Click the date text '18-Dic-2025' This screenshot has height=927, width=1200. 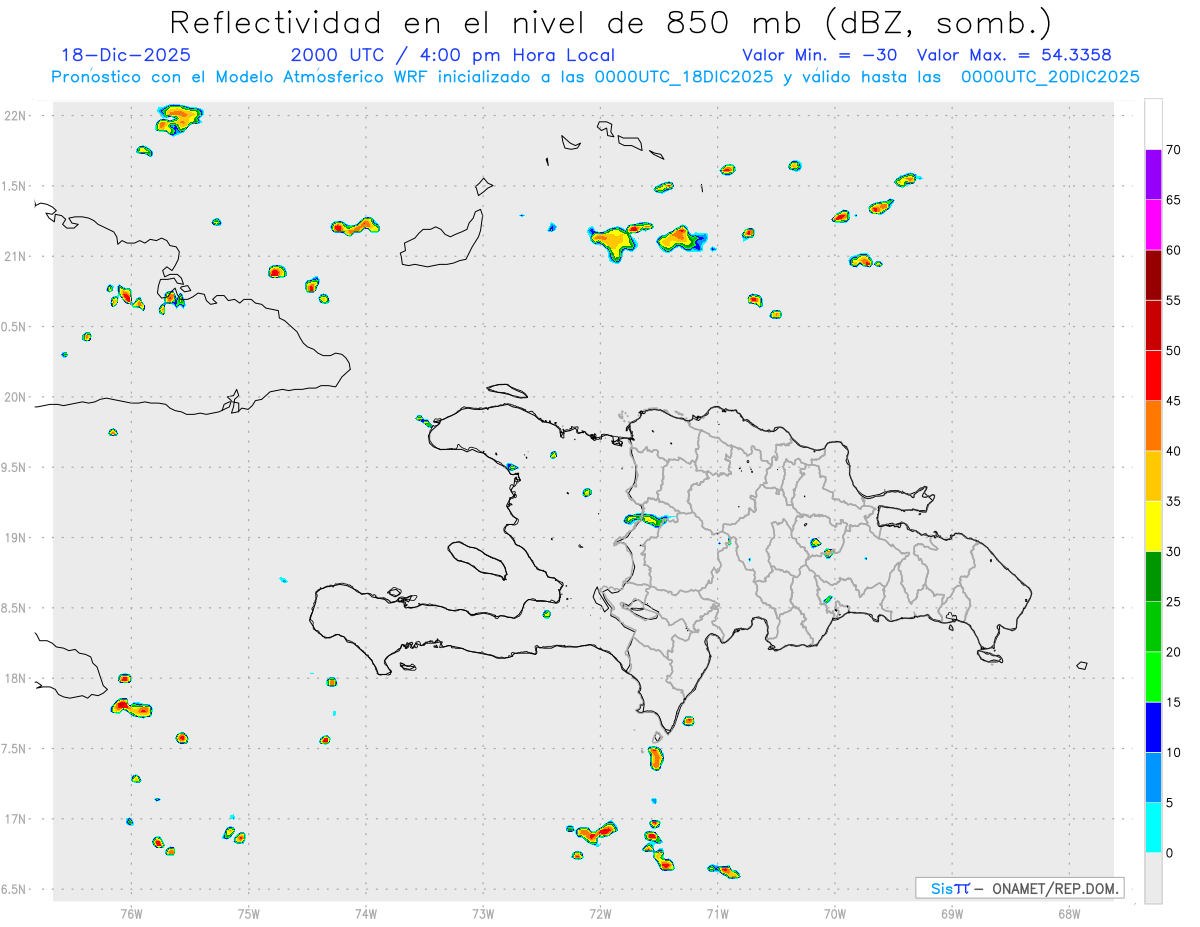click(x=125, y=55)
